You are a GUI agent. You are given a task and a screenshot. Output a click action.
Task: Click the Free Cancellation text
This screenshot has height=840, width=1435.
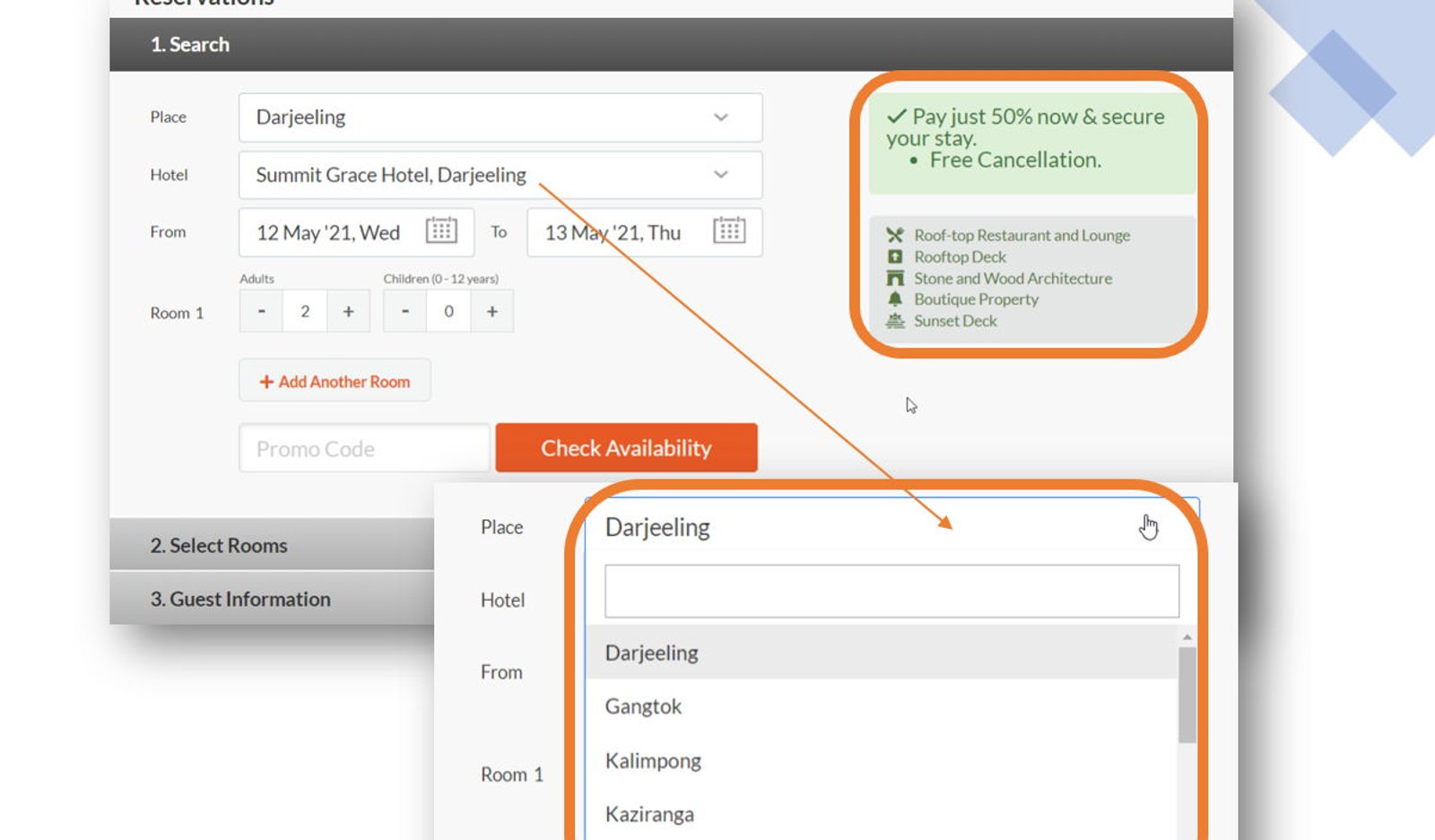pyautogui.click(x=1015, y=160)
